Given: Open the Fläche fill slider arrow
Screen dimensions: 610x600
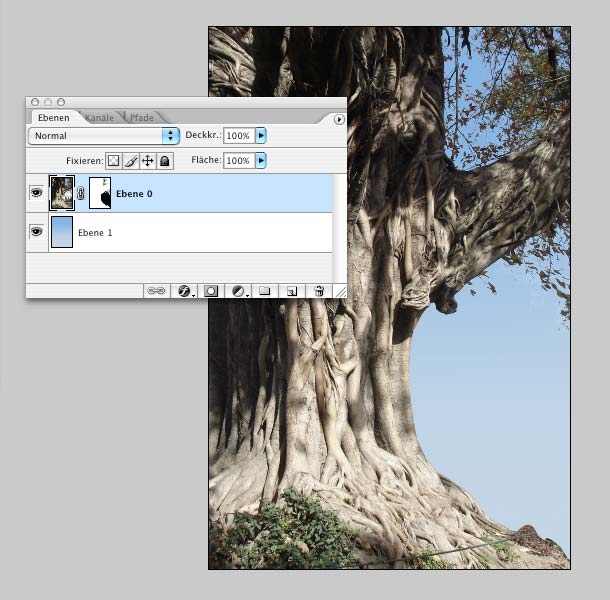Looking at the screenshot, I should 261,160.
